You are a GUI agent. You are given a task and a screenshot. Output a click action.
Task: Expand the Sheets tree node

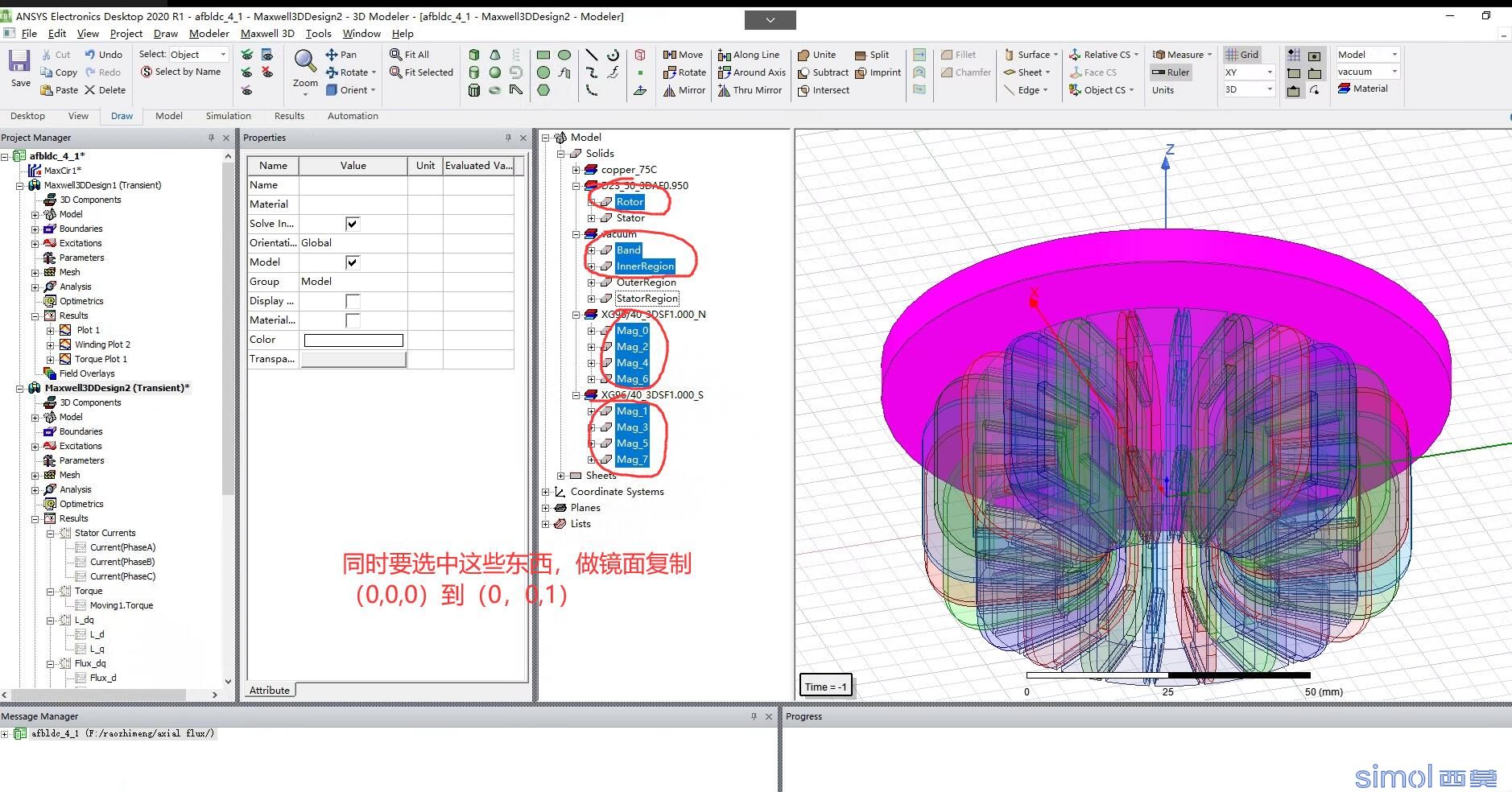pyautogui.click(x=560, y=476)
